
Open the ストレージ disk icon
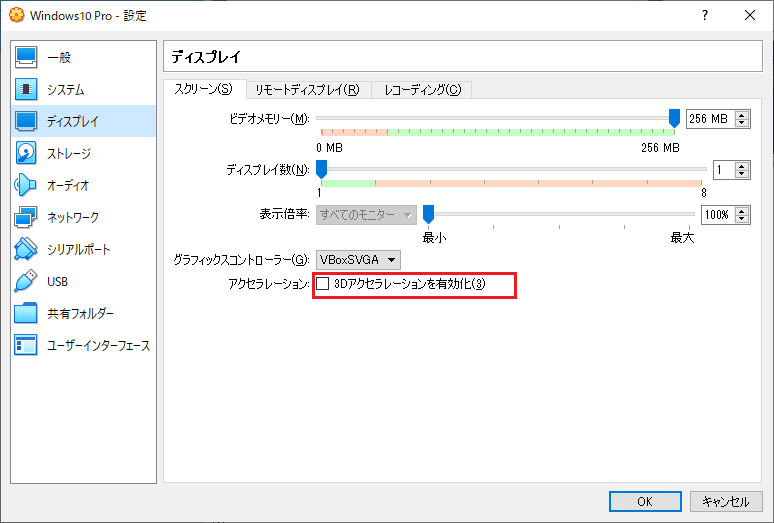pyautogui.click(x=26, y=153)
